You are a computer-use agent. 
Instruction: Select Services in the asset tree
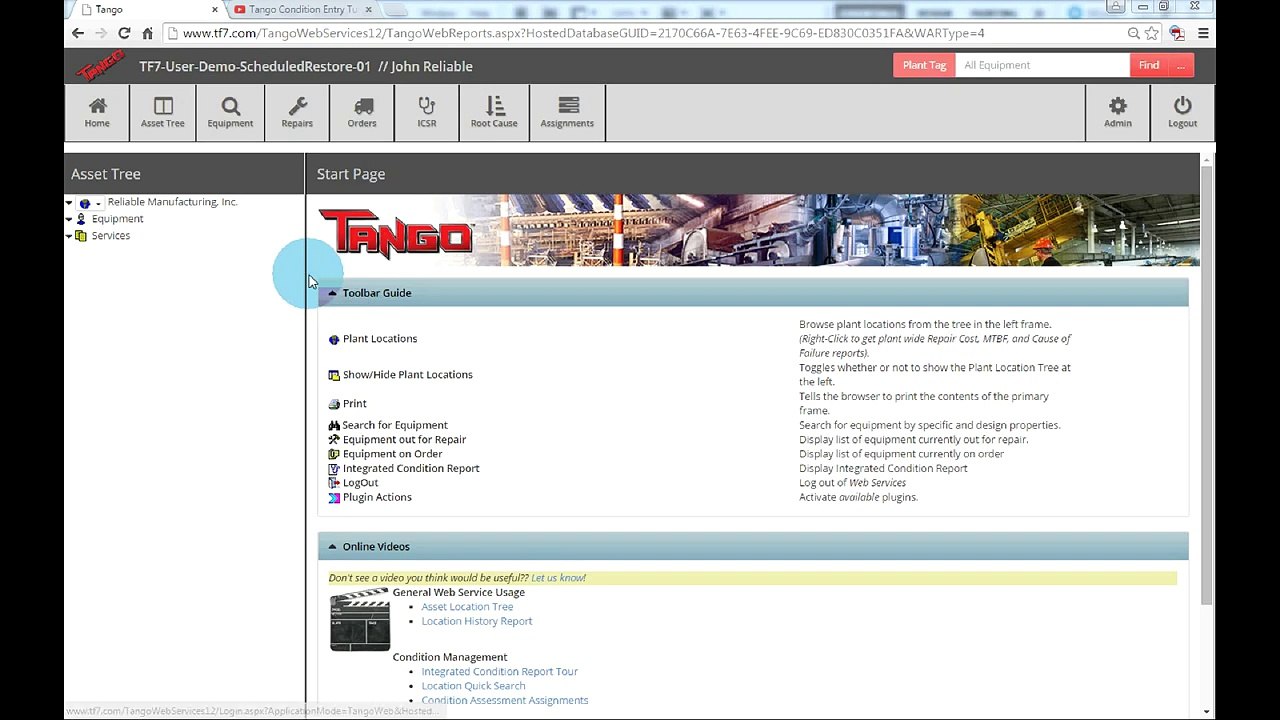point(110,236)
